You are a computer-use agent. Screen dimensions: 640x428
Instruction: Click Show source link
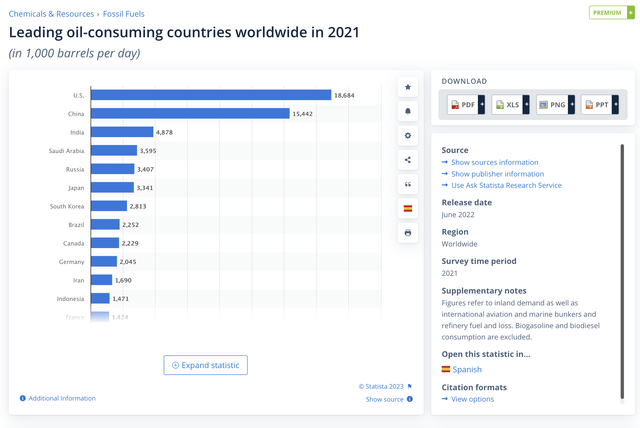tap(384, 399)
